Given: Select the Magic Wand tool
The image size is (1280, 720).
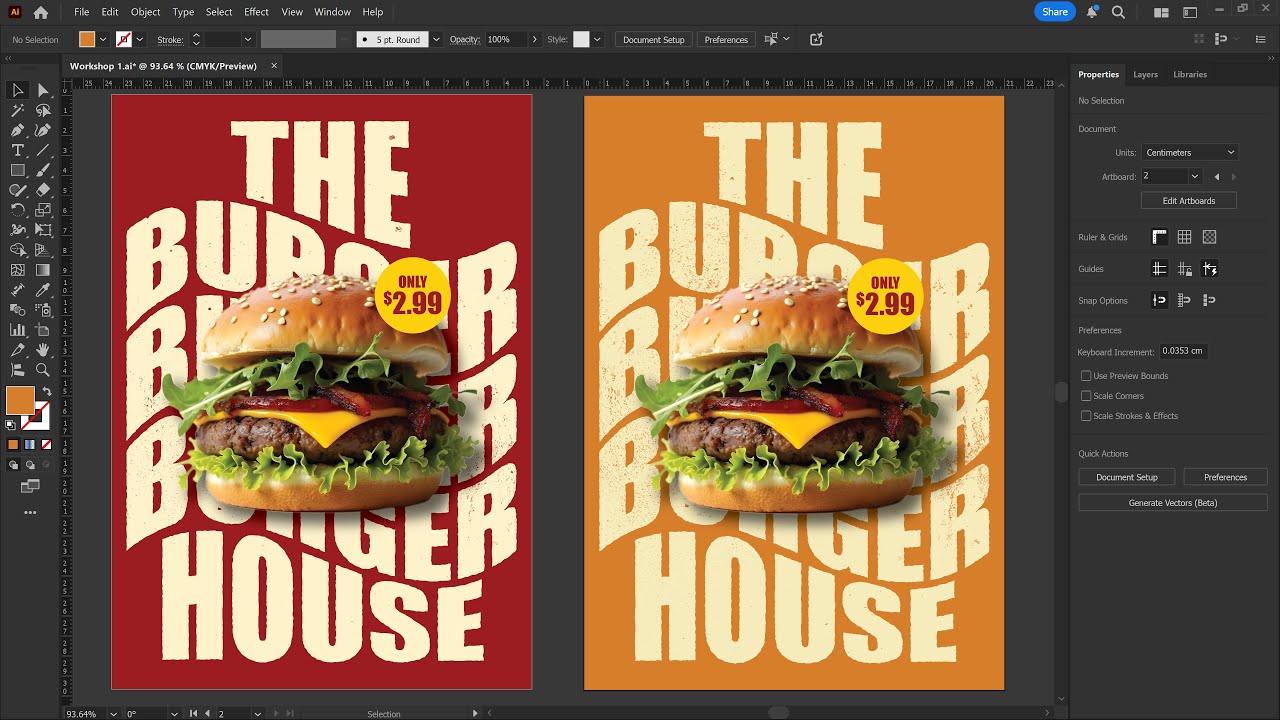Looking at the screenshot, I should click(18, 111).
